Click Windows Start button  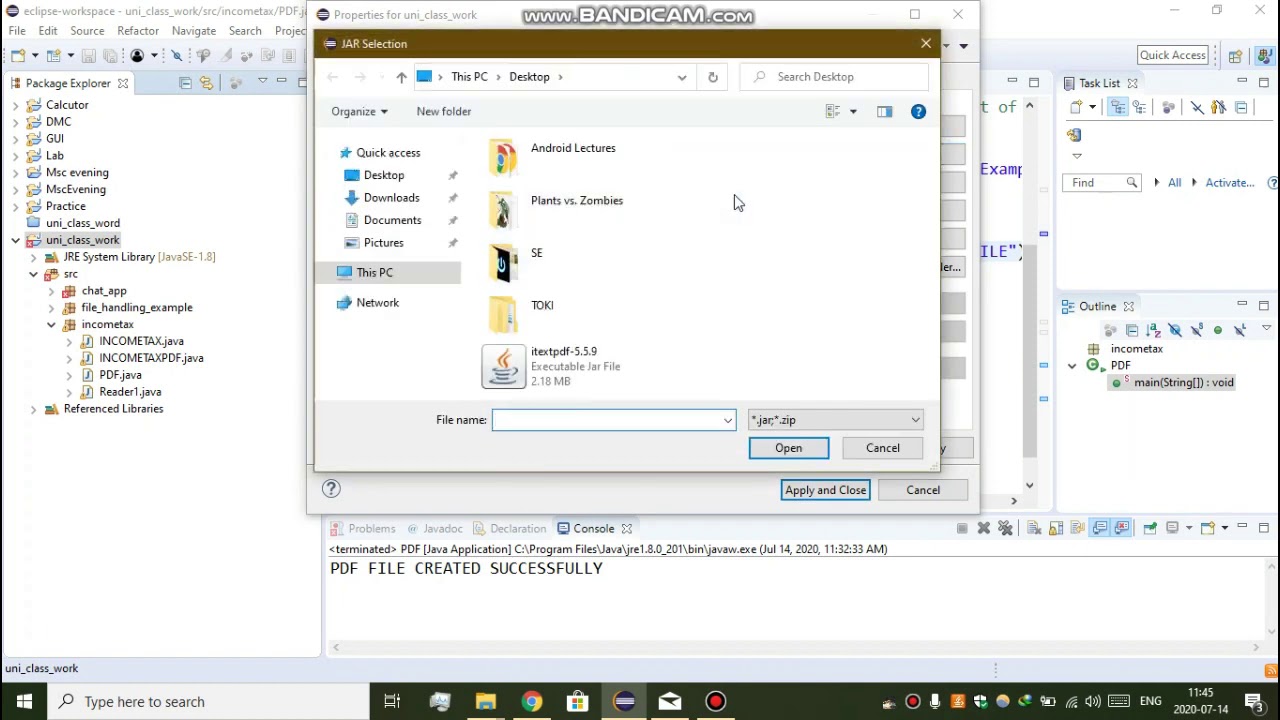tap(24, 701)
